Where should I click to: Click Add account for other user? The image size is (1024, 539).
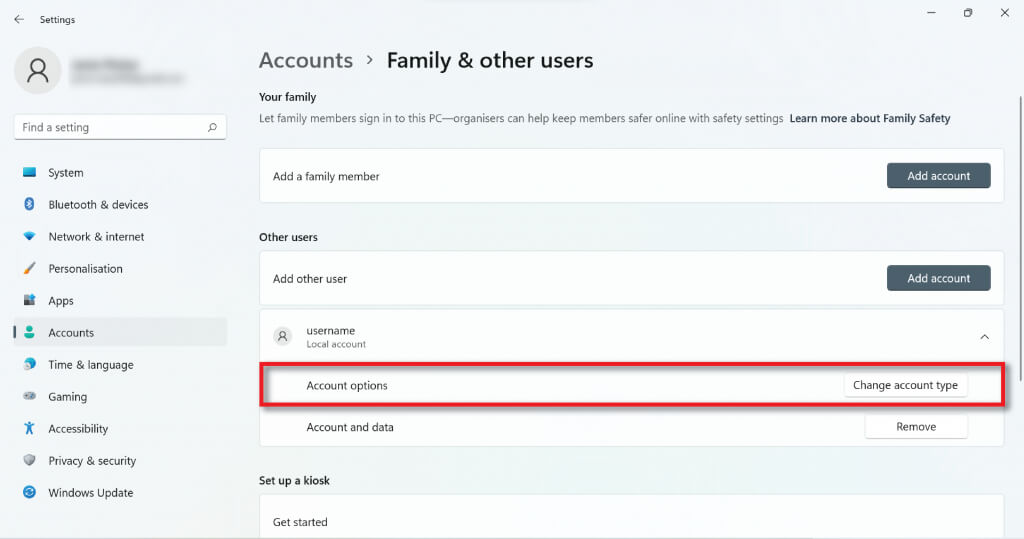(938, 279)
